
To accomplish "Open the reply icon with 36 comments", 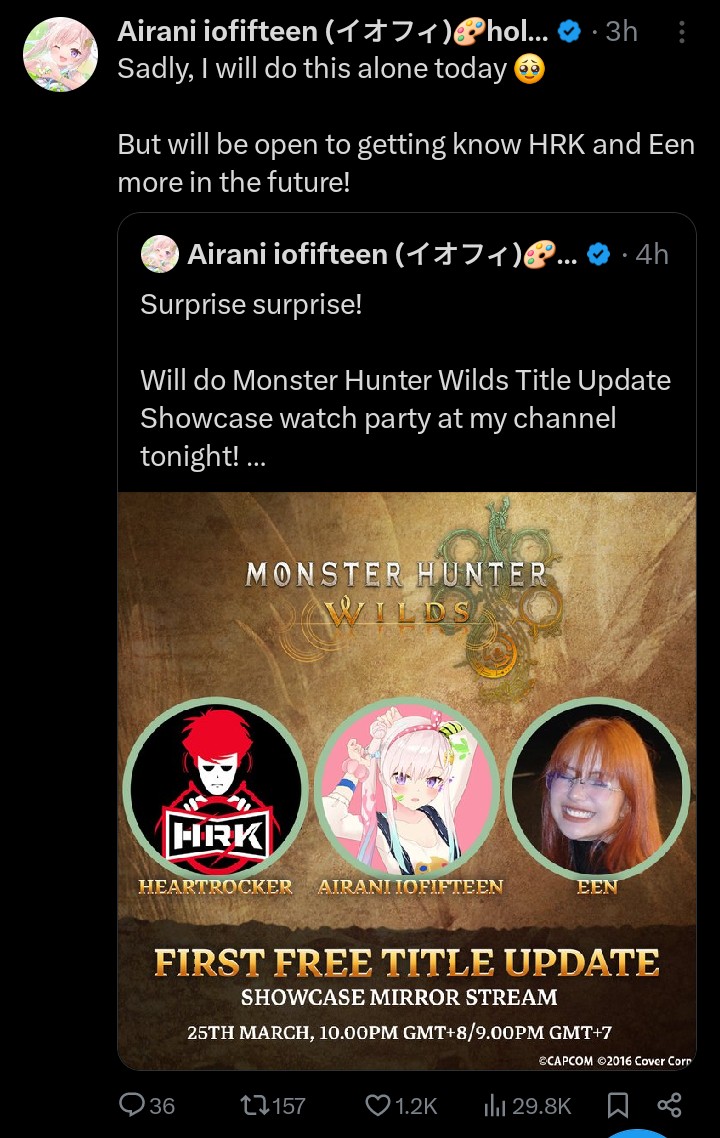I will (133, 1105).
